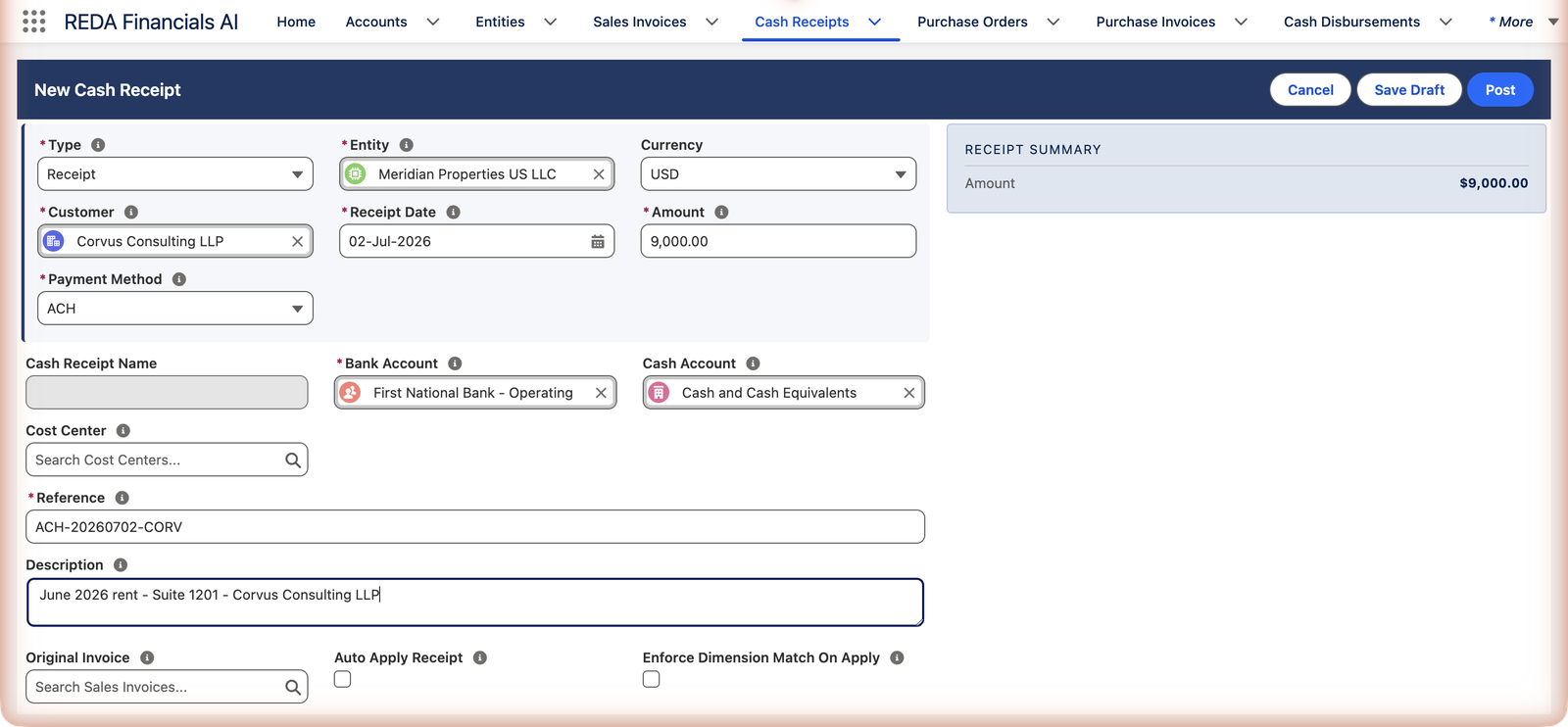This screenshot has height=727, width=1568.
Task: Click info icon beside Enforce Dimension Match
Action: [897, 658]
